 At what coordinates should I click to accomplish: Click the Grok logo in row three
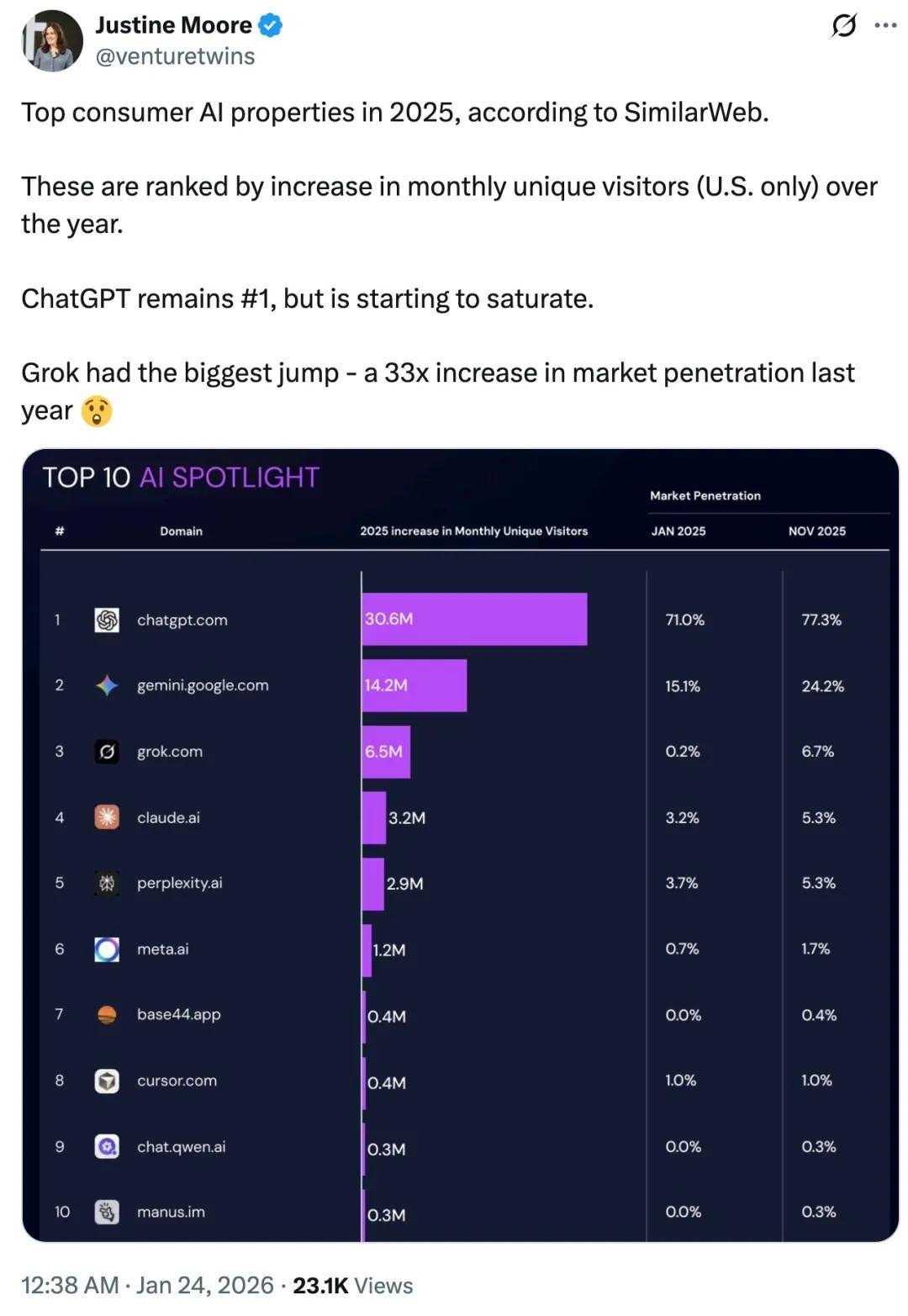click(x=107, y=751)
